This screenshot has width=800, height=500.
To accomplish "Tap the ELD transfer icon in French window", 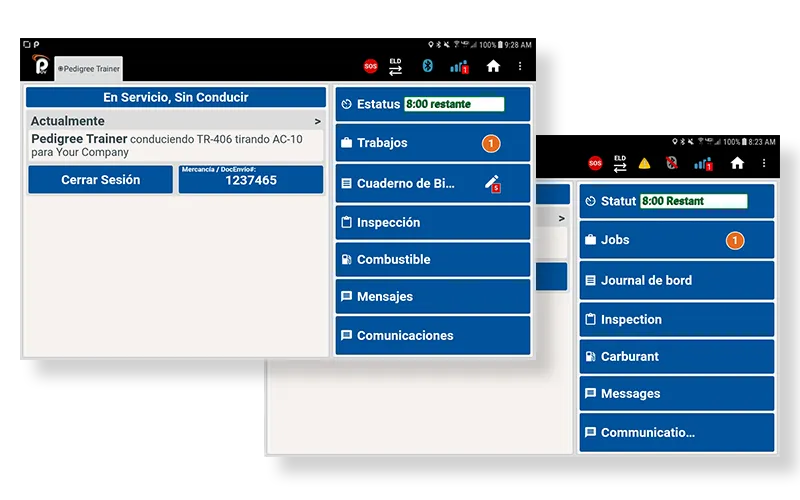I will point(620,163).
